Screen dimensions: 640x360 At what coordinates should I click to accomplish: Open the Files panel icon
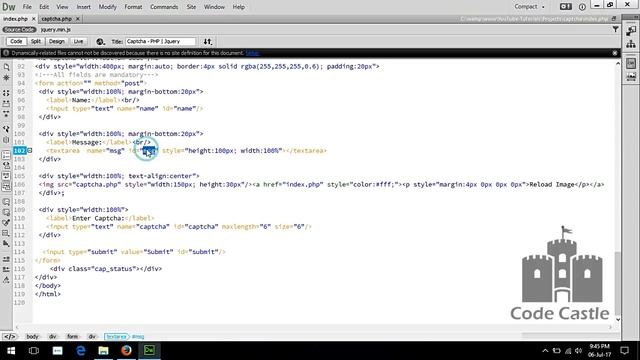[x=631, y=44]
